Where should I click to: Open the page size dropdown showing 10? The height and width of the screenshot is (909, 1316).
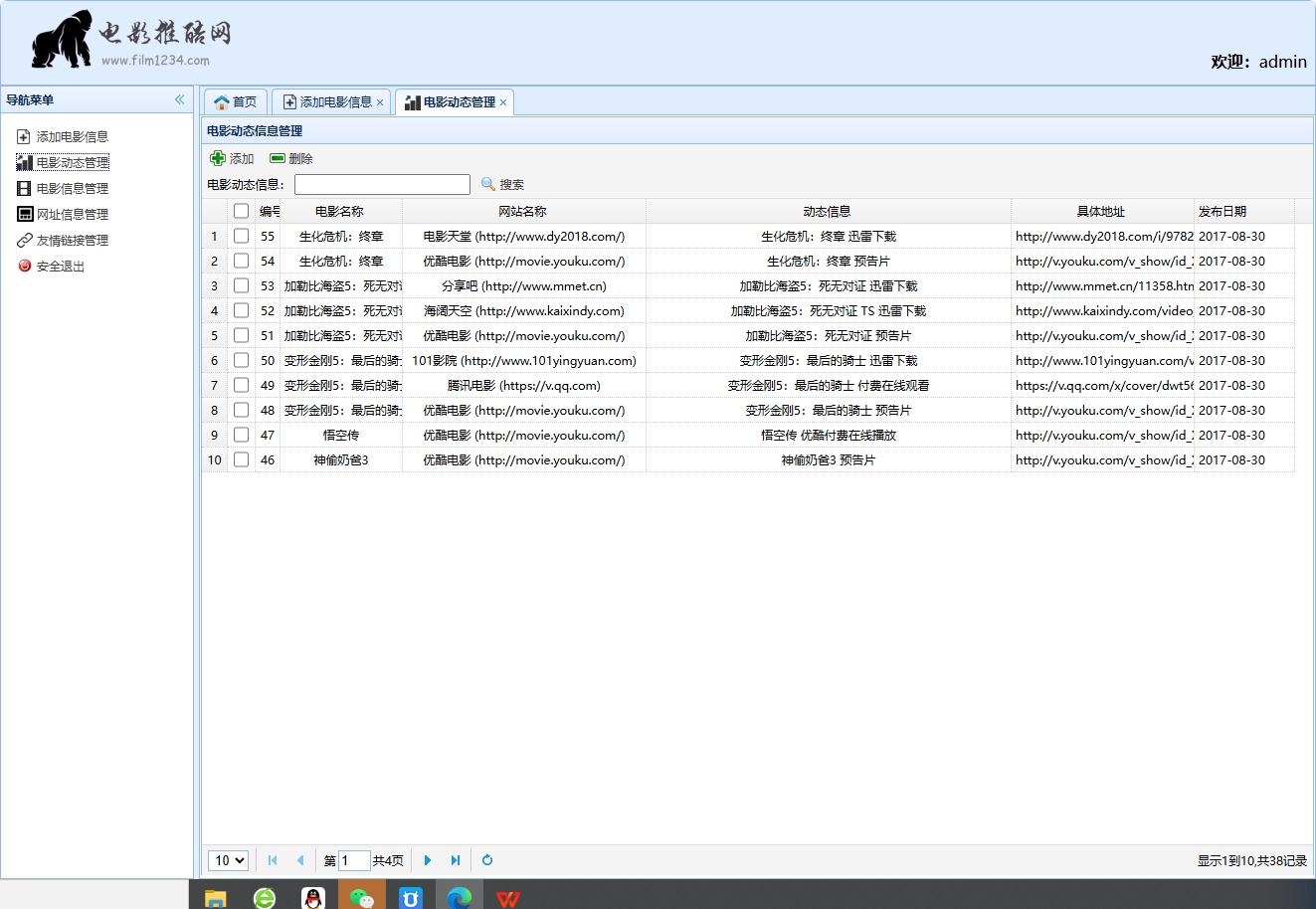point(228,861)
